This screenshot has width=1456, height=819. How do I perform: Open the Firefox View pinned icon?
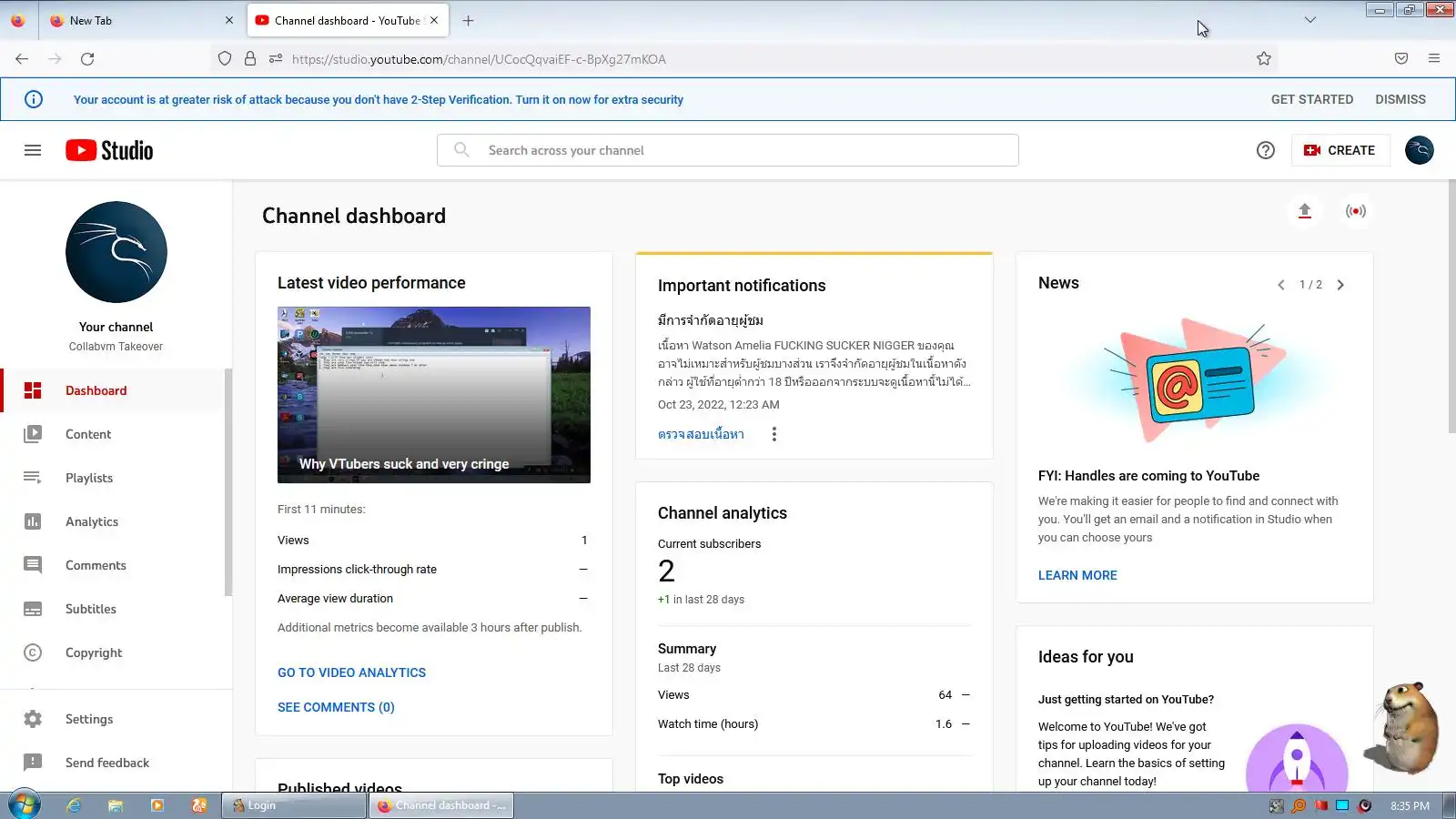(x=18, y=20)
